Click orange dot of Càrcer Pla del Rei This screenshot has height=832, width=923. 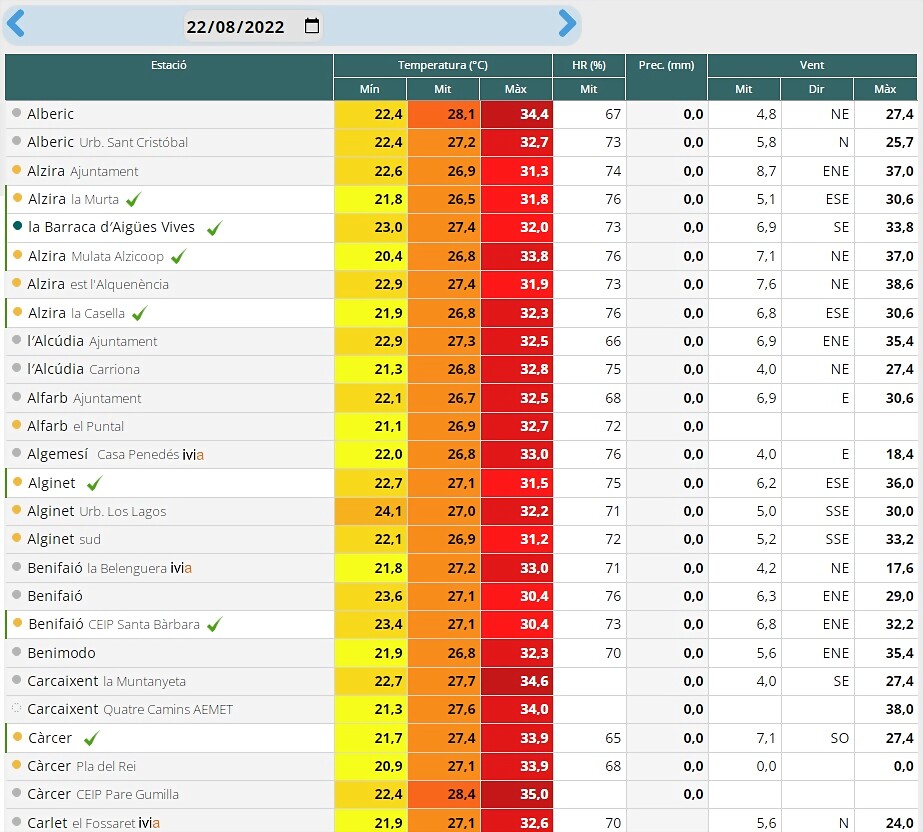[16, 764]
